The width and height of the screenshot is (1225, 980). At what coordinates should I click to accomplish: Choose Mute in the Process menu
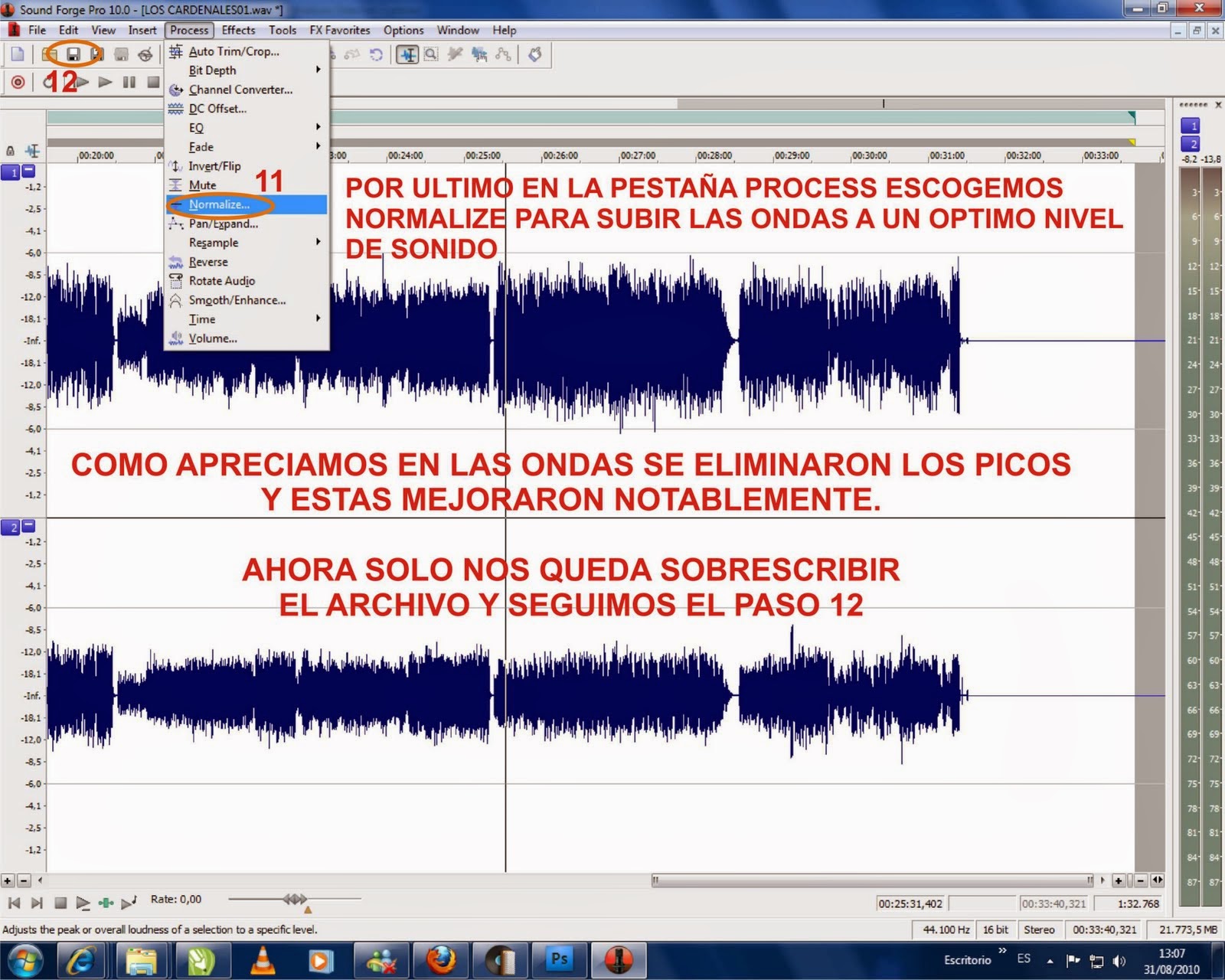[x=247, y=185]
